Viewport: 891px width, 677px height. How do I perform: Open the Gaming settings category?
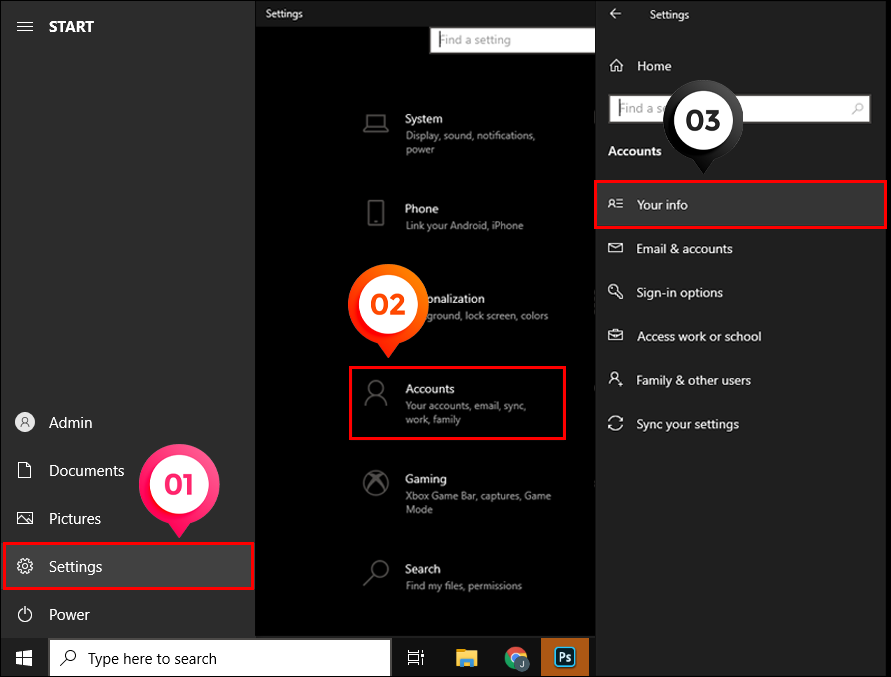click(x=457, y=493)
